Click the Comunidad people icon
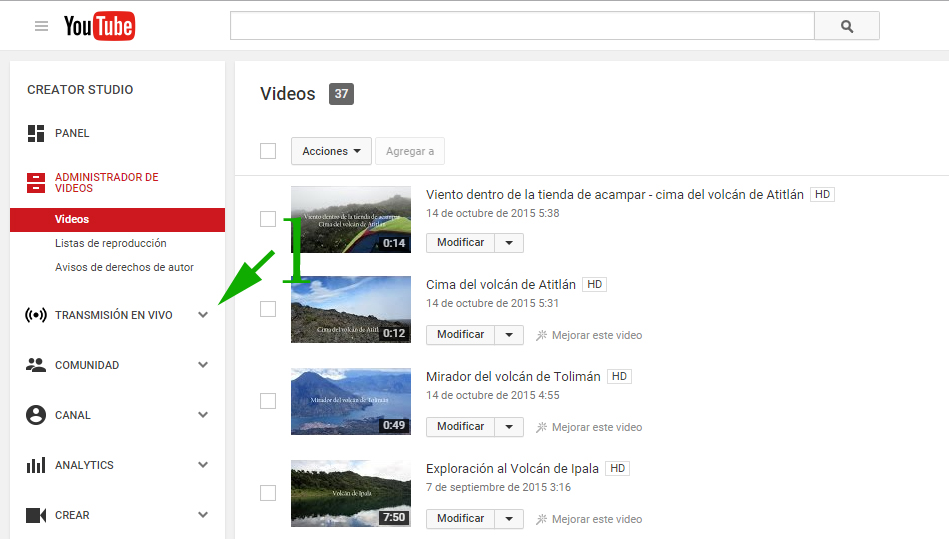949x539 pixels. 36,365
